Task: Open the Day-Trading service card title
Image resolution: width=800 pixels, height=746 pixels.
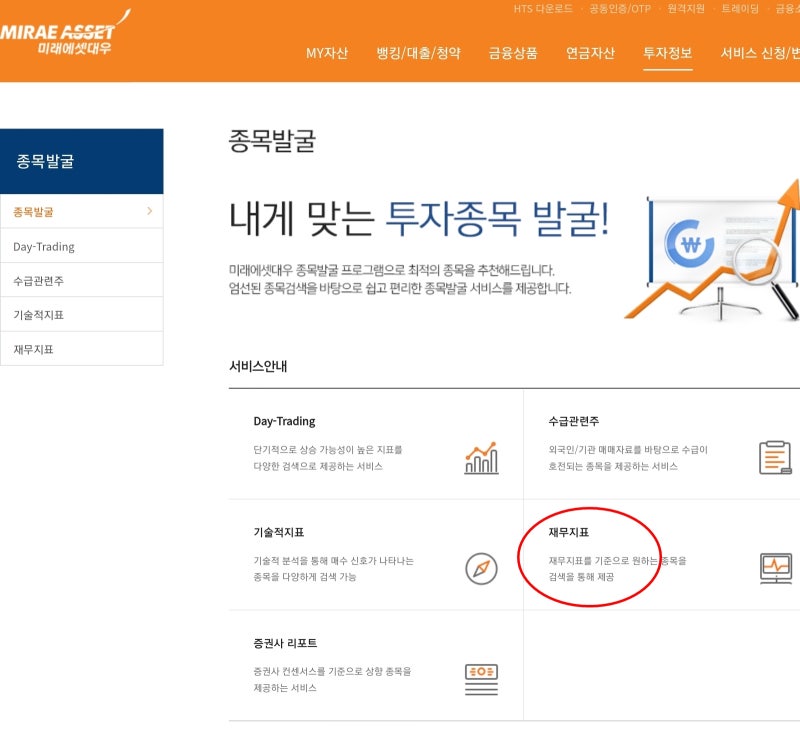Action: click(284, 421)
